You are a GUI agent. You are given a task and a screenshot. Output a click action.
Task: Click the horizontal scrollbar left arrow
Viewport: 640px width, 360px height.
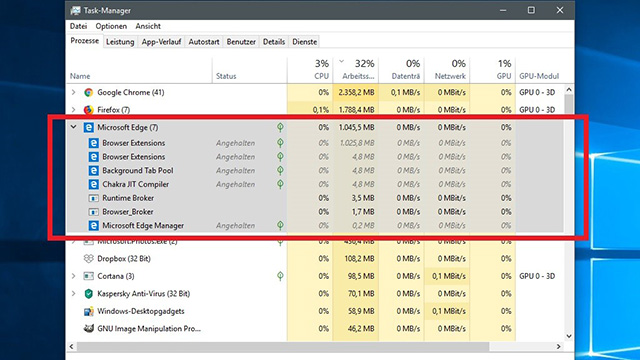[72, 347]
